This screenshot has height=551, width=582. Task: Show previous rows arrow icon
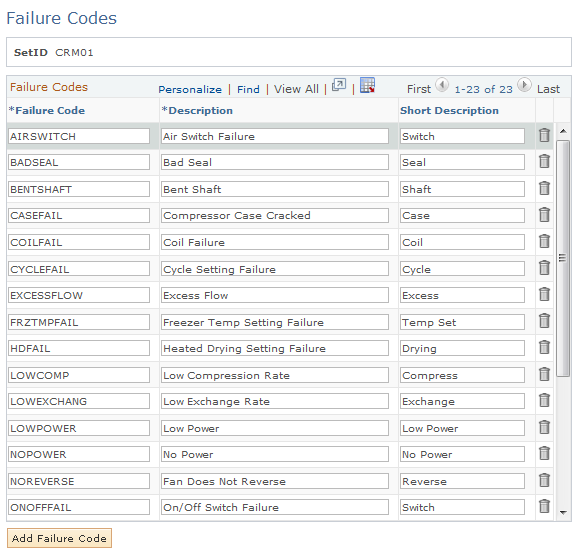point(442,85)
